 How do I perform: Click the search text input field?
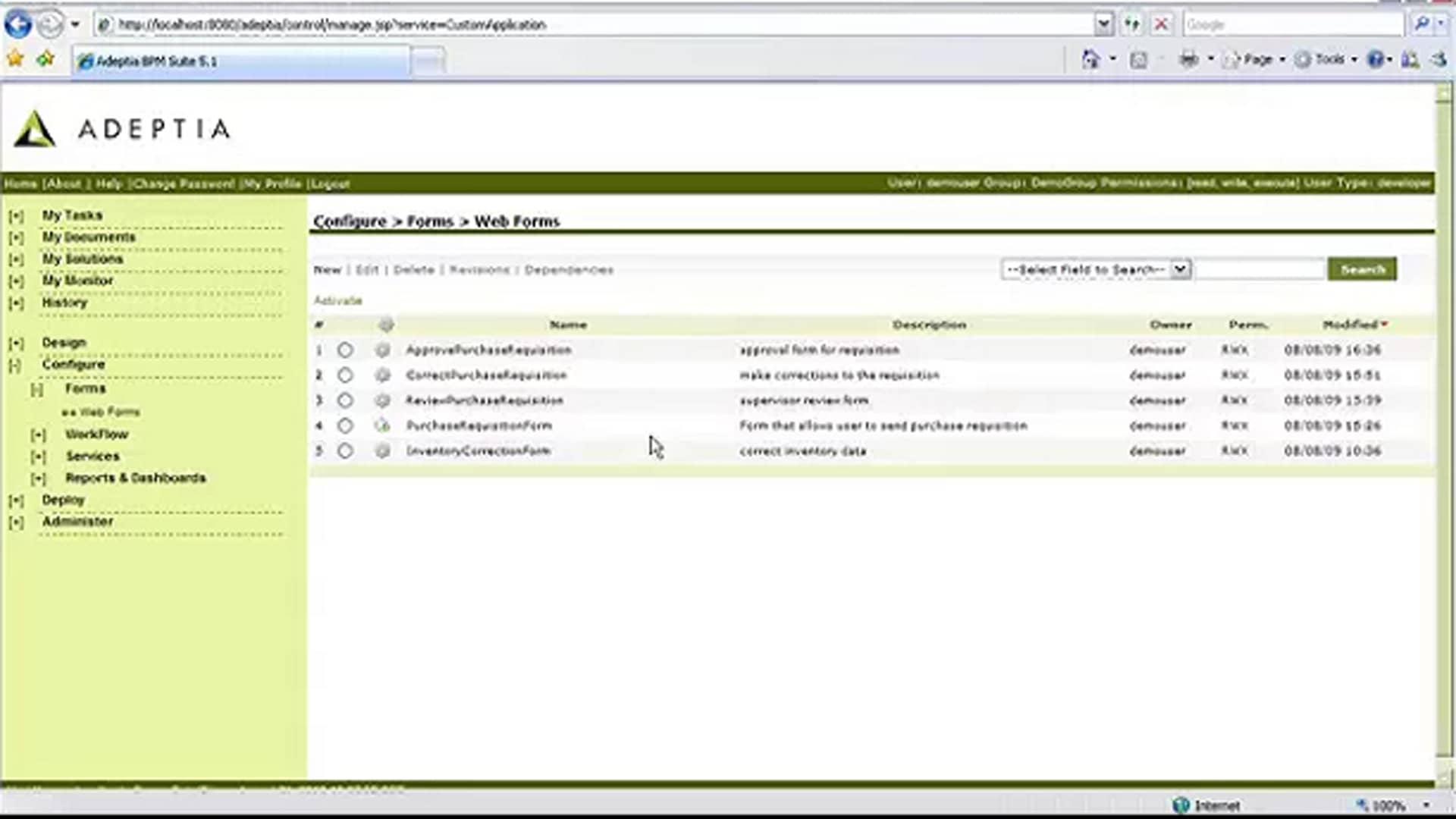click(x=1260, y=269)
